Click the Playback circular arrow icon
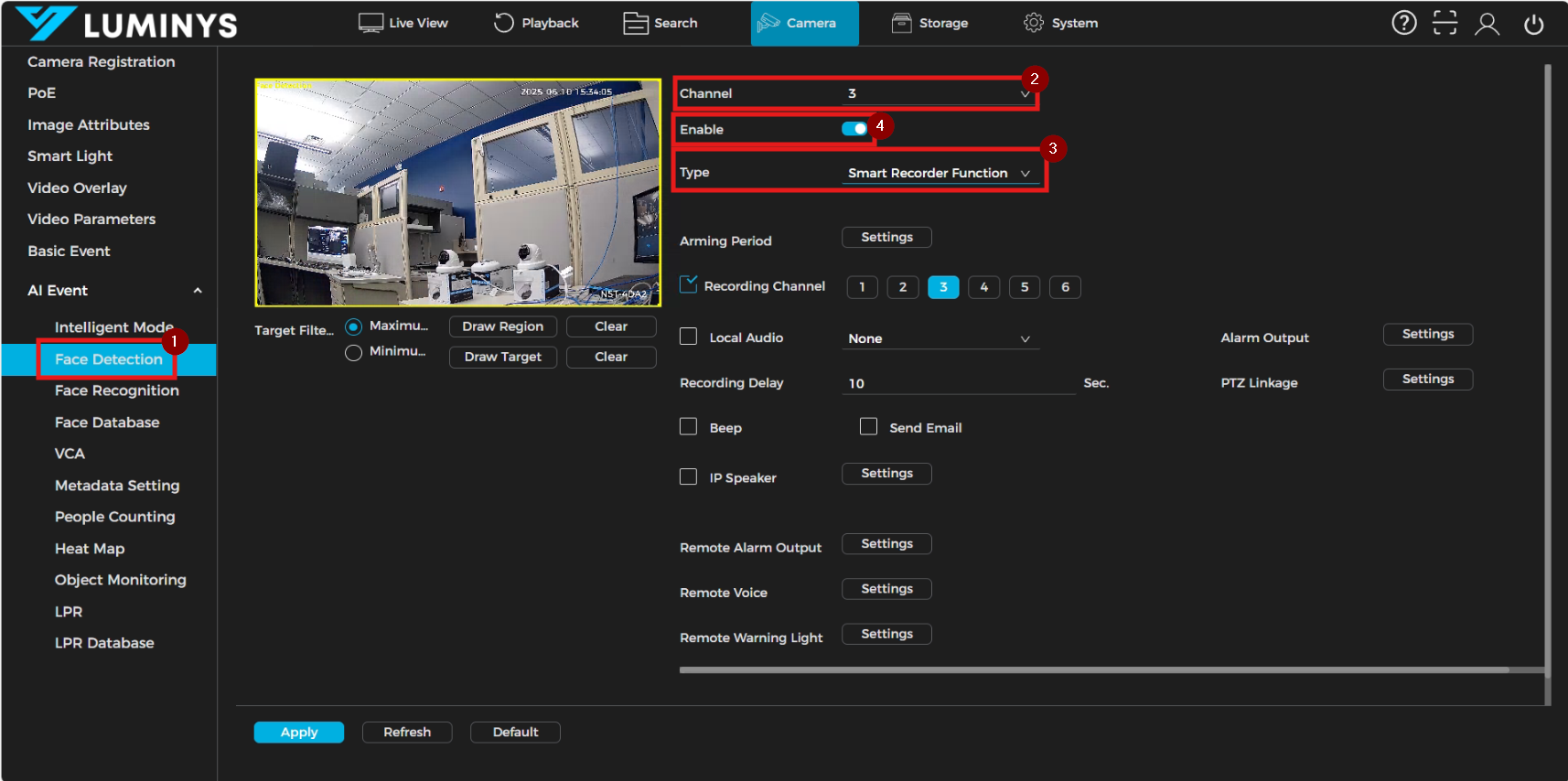1568x781 pixels. pos(503,23)
